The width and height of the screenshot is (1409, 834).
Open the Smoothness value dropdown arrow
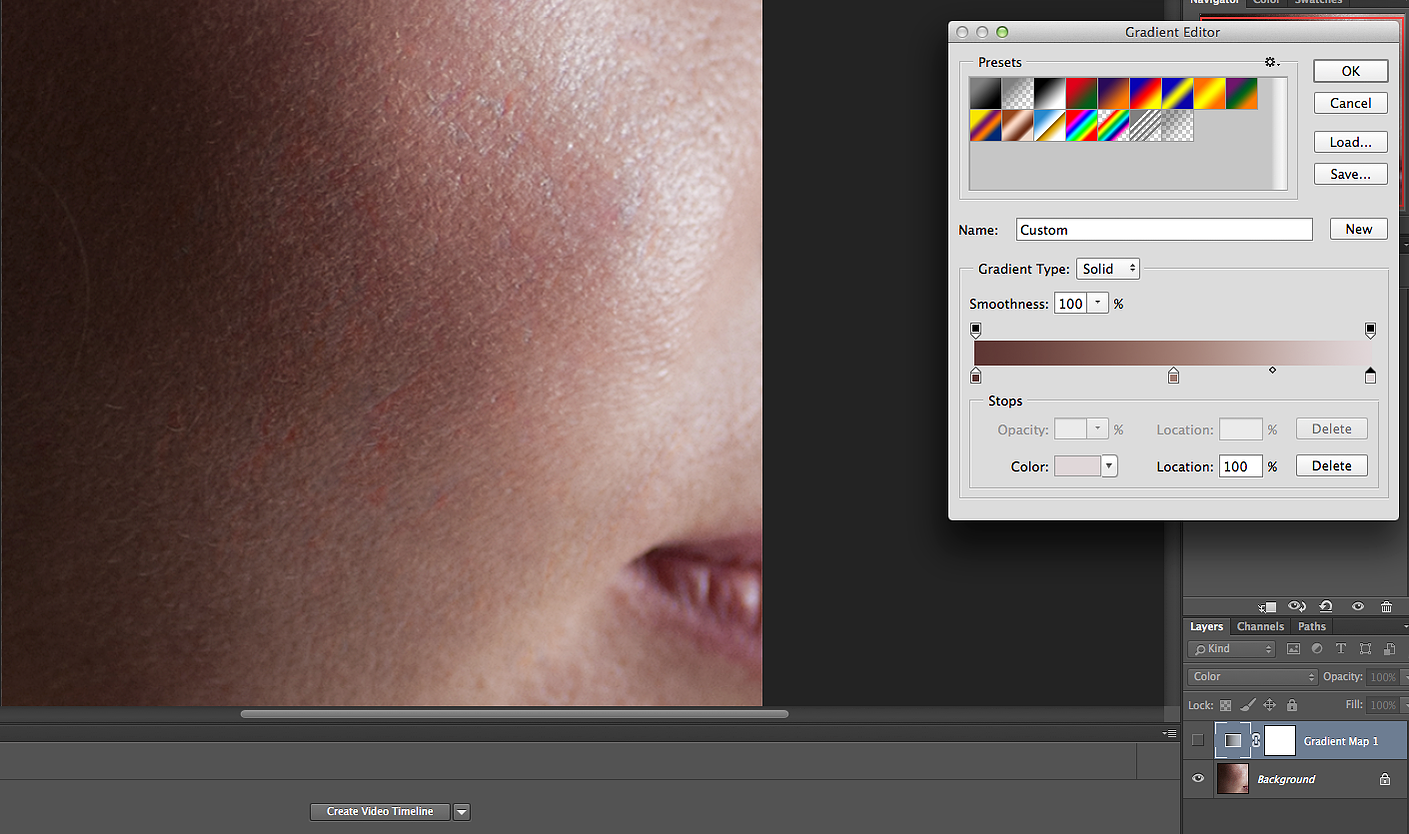1098,303
